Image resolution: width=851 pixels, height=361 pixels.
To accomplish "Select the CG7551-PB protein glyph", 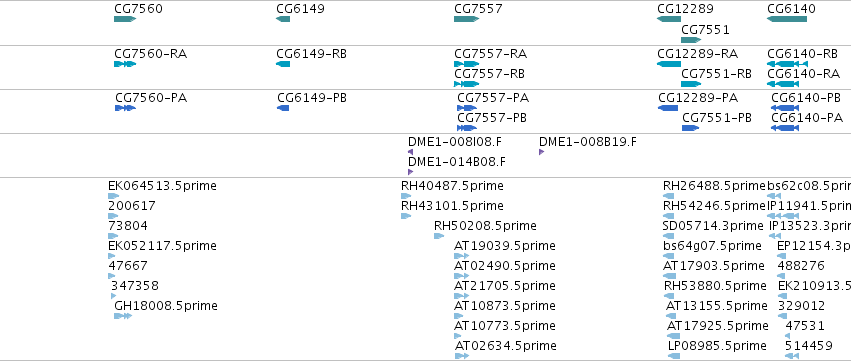I will coord(690,128).
